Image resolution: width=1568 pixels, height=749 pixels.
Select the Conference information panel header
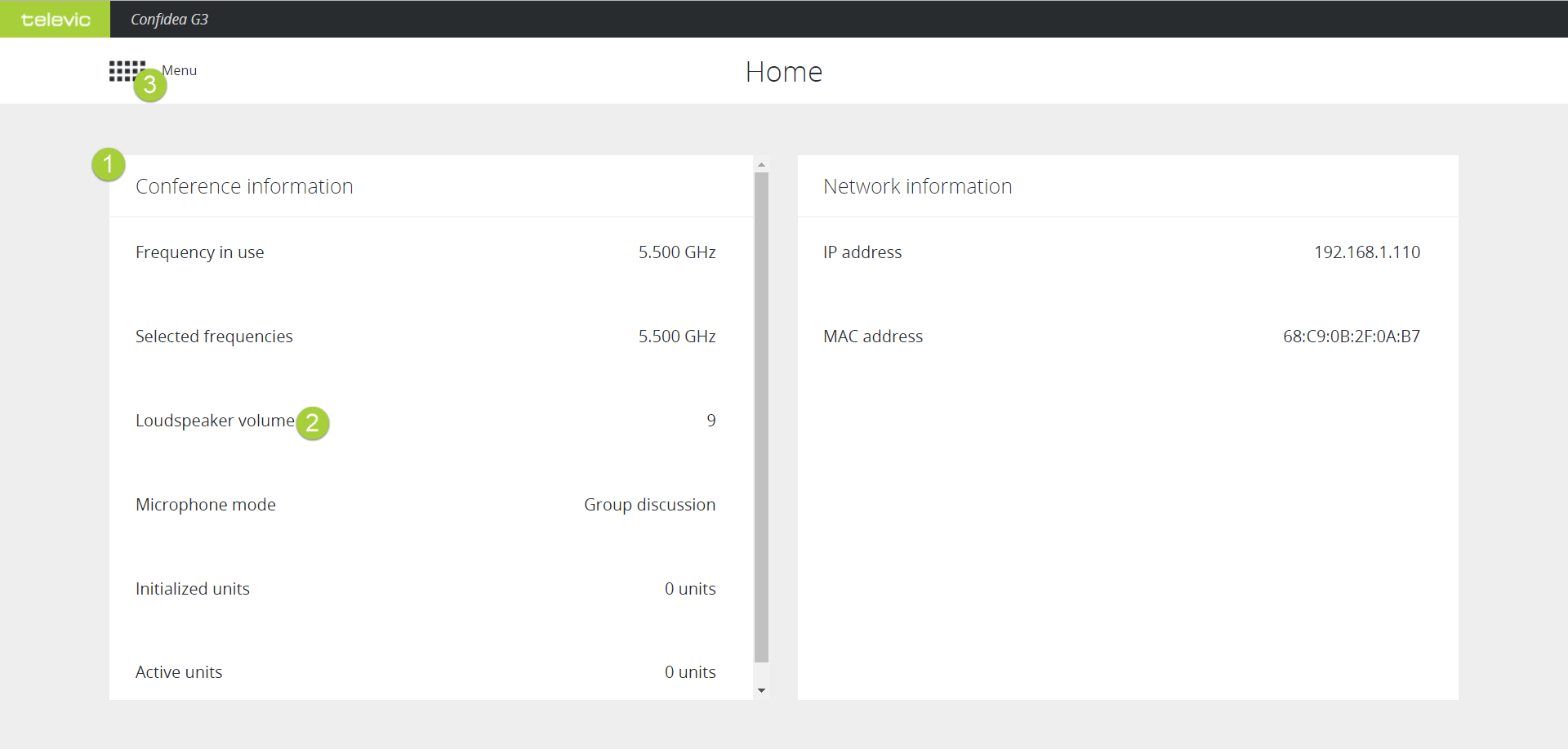(x=244, y=186)
